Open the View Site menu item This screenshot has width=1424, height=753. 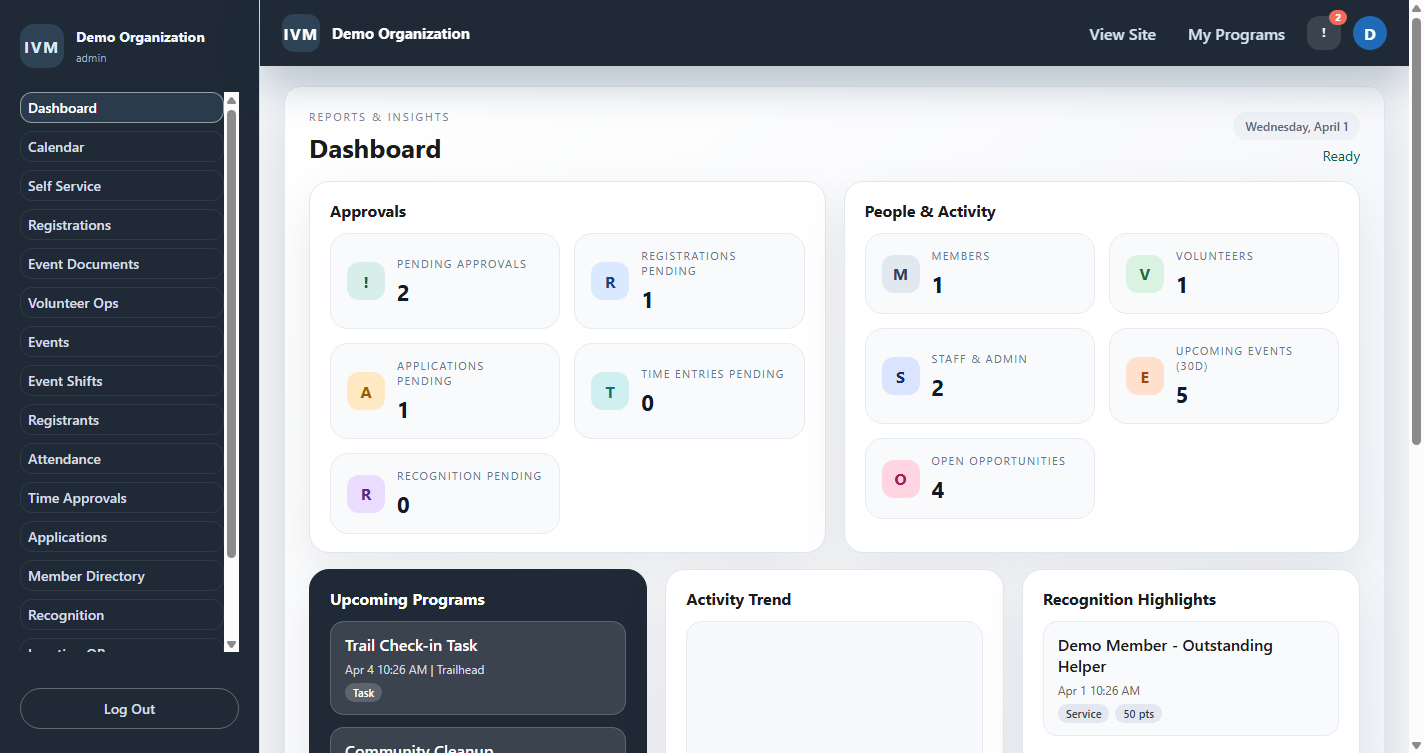tap(1122, 34)
